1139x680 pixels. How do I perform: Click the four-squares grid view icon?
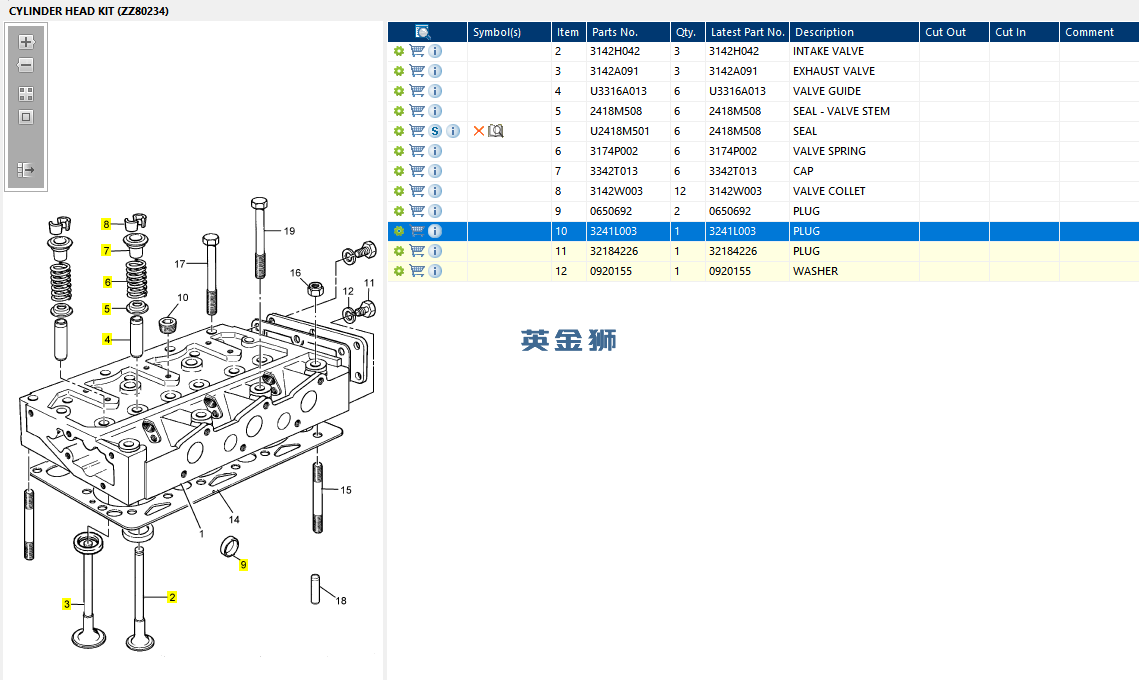click(26, 94)
